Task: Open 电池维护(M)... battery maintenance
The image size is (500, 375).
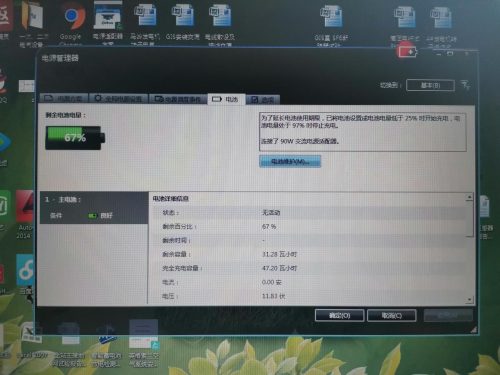Action: 290,162
